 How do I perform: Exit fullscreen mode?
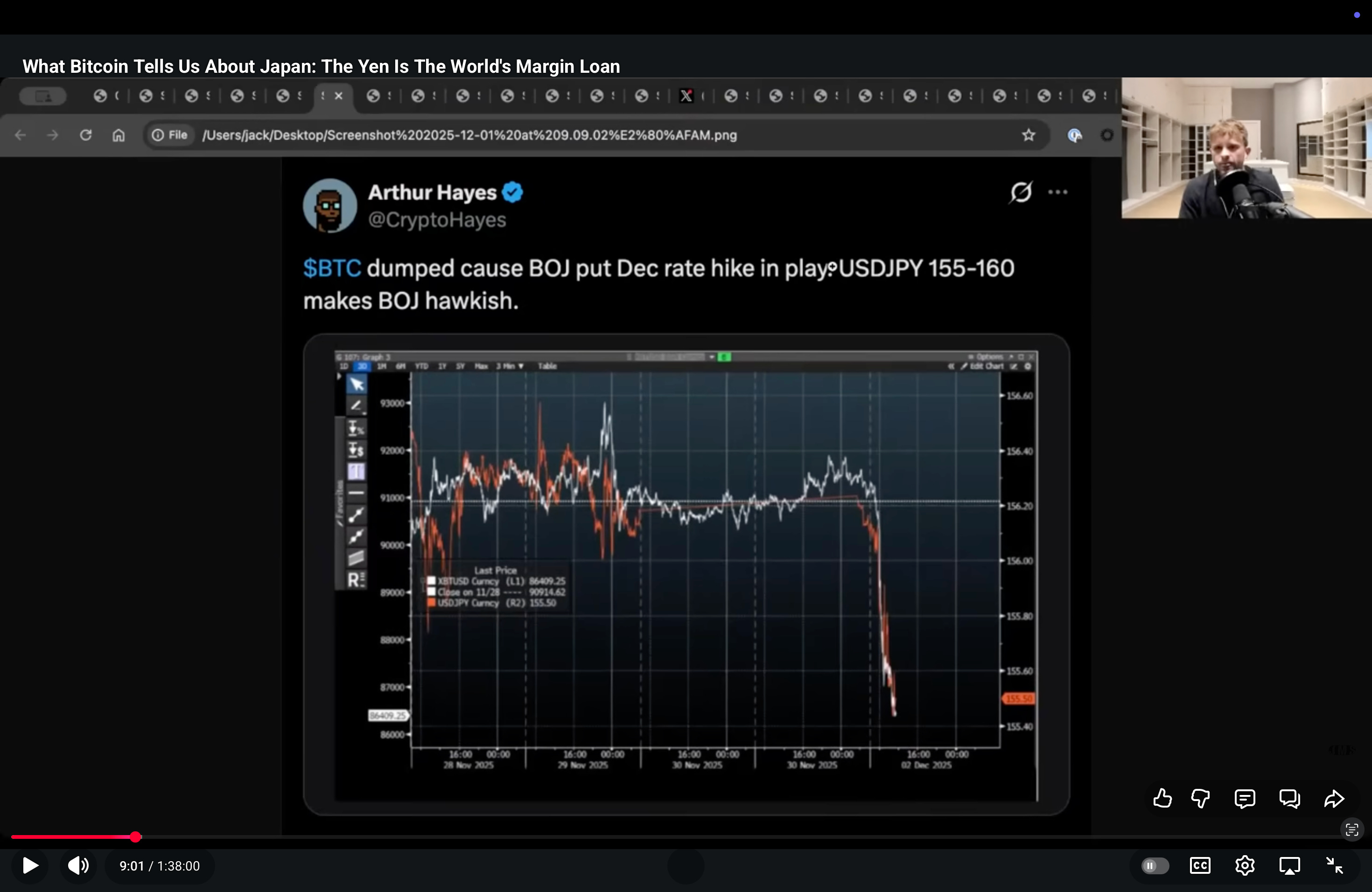pyautogui.click(x=1334, y=865)
